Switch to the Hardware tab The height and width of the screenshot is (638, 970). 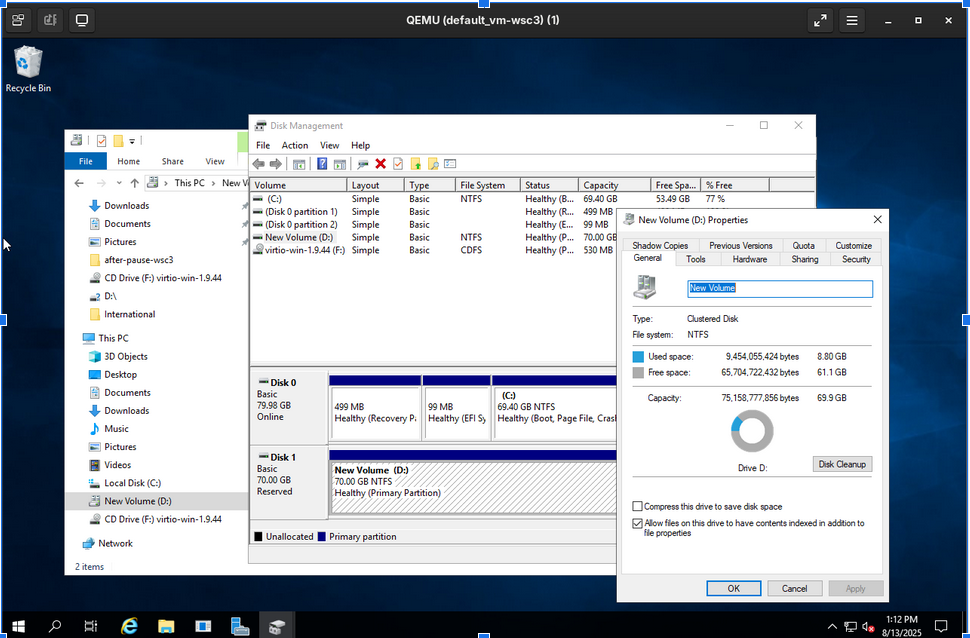749,259
